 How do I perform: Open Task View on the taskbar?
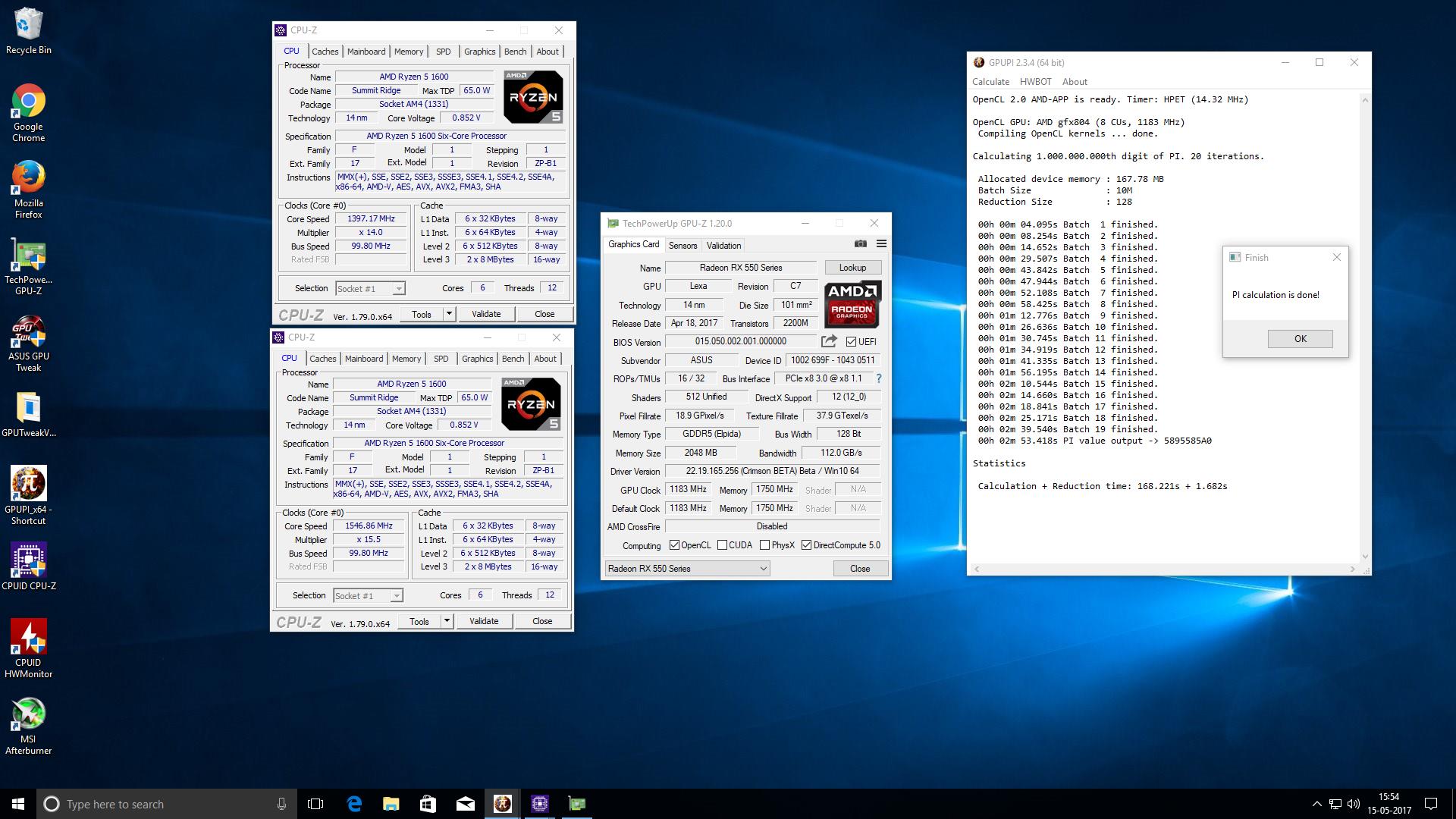pyautogui.click(x=315, y=804)
